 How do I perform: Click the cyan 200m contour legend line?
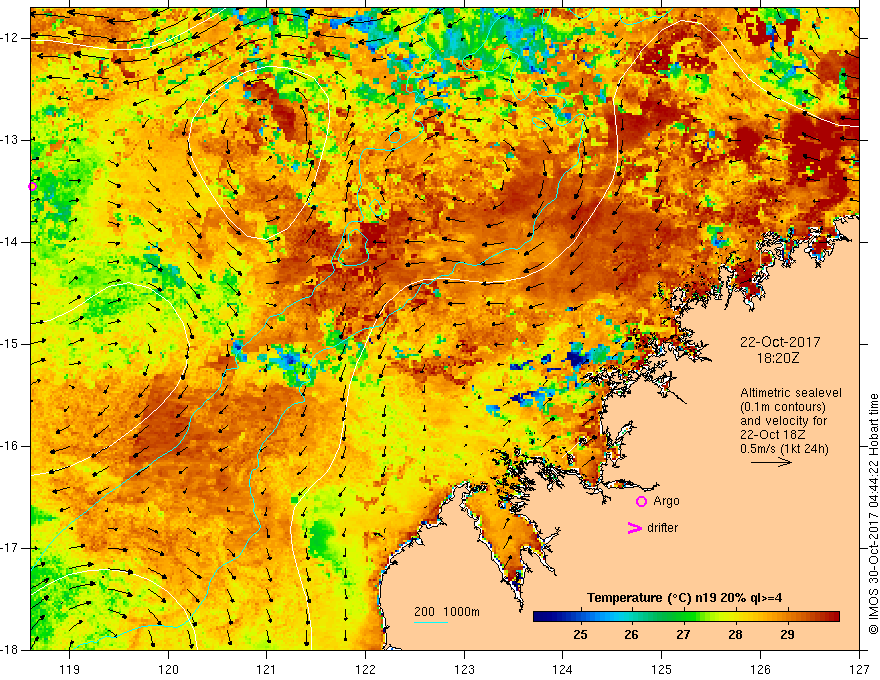(x=431, y=622)
